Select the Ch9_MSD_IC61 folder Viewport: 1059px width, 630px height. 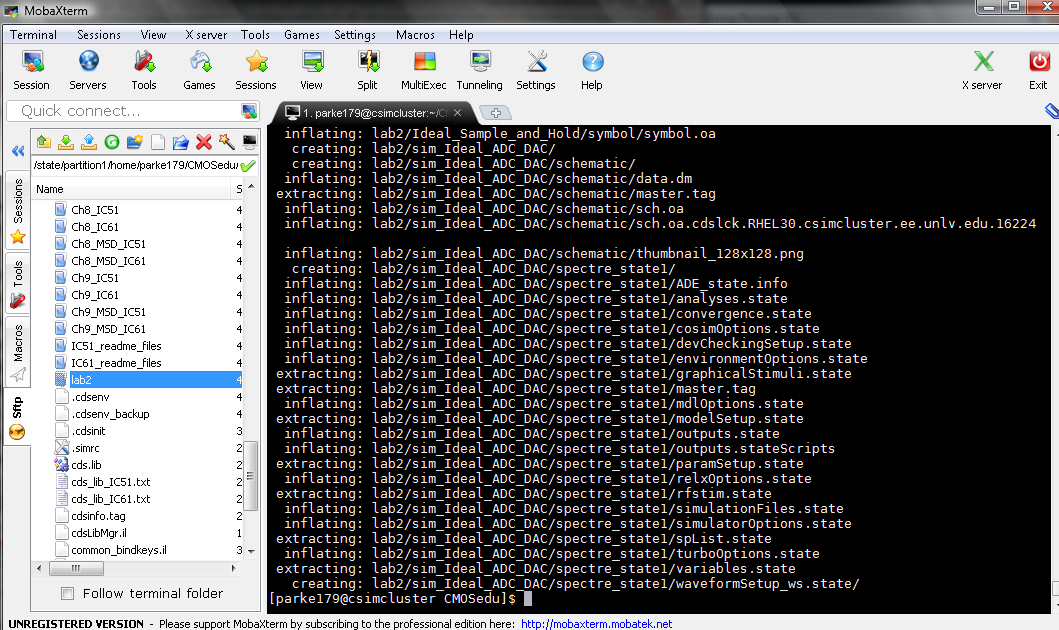108,329
